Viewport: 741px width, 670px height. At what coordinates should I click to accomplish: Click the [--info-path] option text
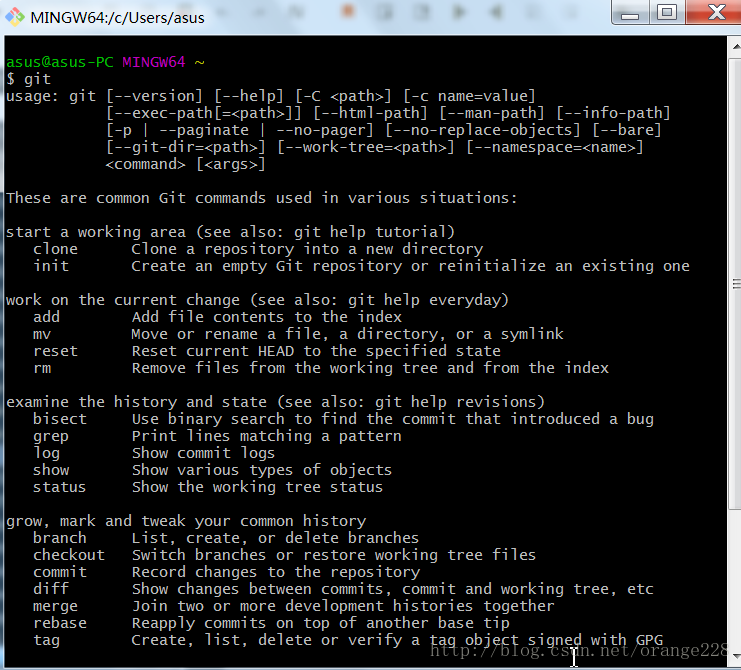613,113
